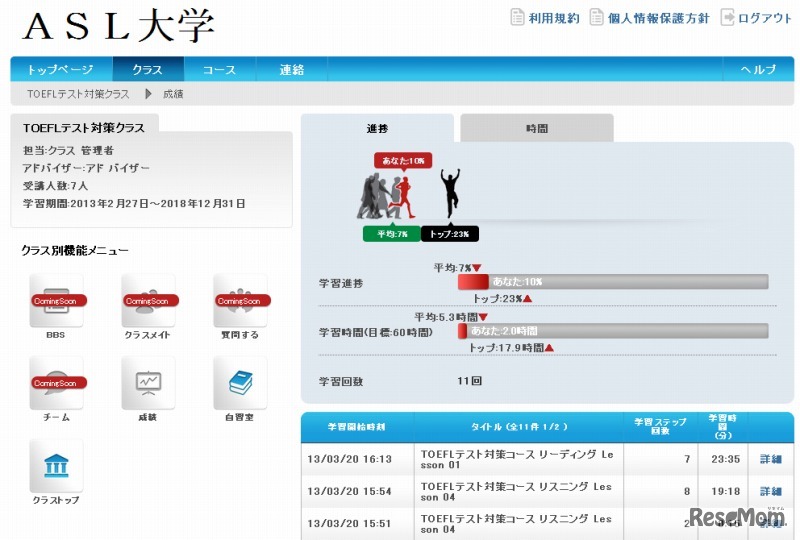
Task: Click the 学習開始時刻 column header
Action: pyautogui.click(x=356, y=427)
